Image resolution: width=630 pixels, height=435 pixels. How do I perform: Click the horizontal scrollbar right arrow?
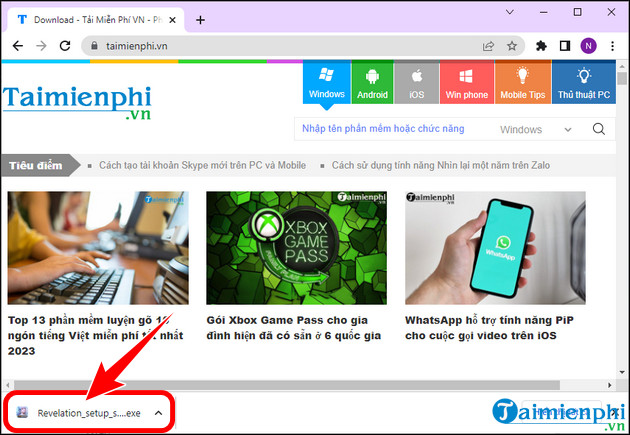(610, 385)
